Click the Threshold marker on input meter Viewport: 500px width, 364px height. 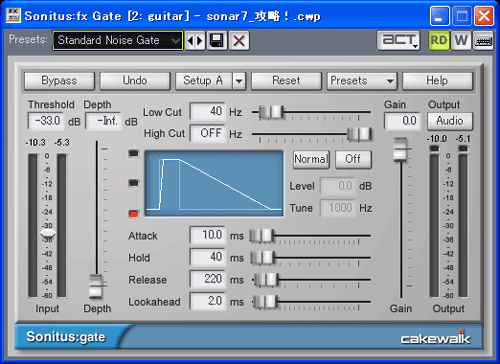pos(47,234)
